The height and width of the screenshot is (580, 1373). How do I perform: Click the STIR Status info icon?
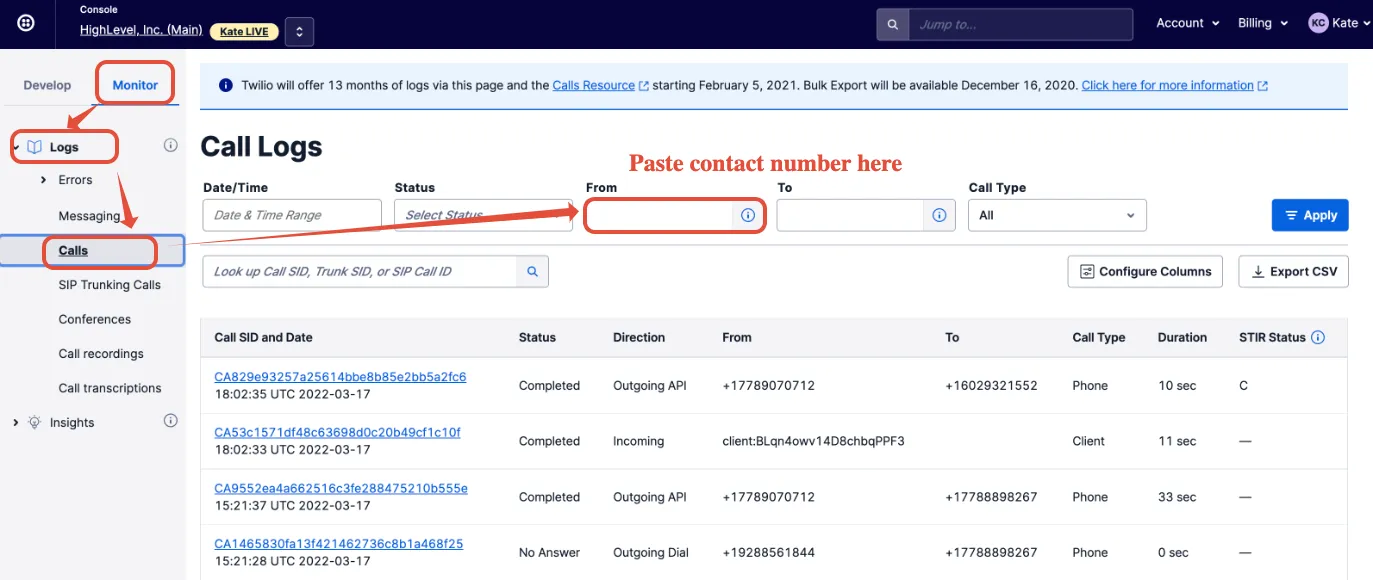pos(1318,337)
